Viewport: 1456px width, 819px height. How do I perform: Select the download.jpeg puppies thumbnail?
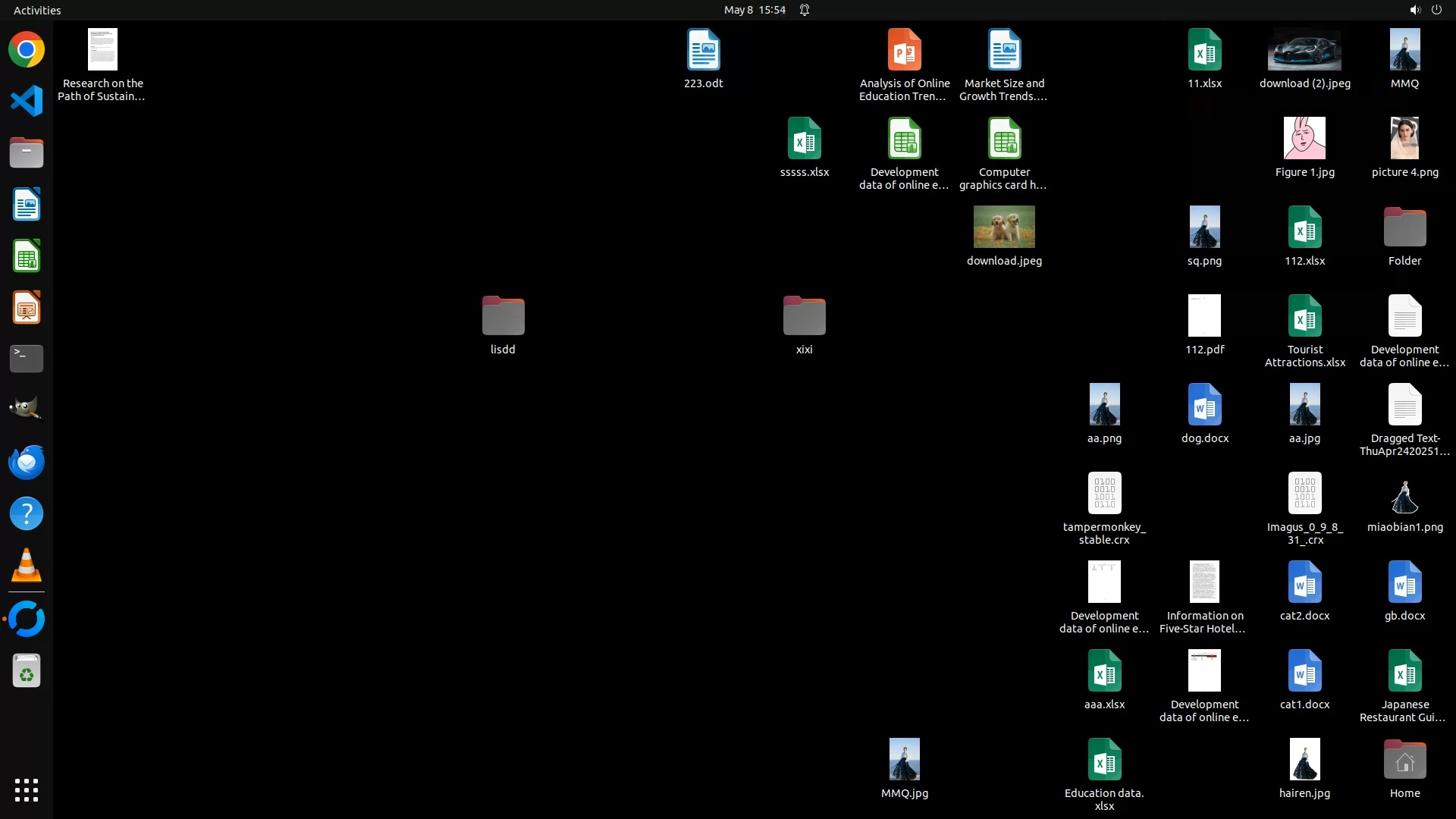point(1004,227)
